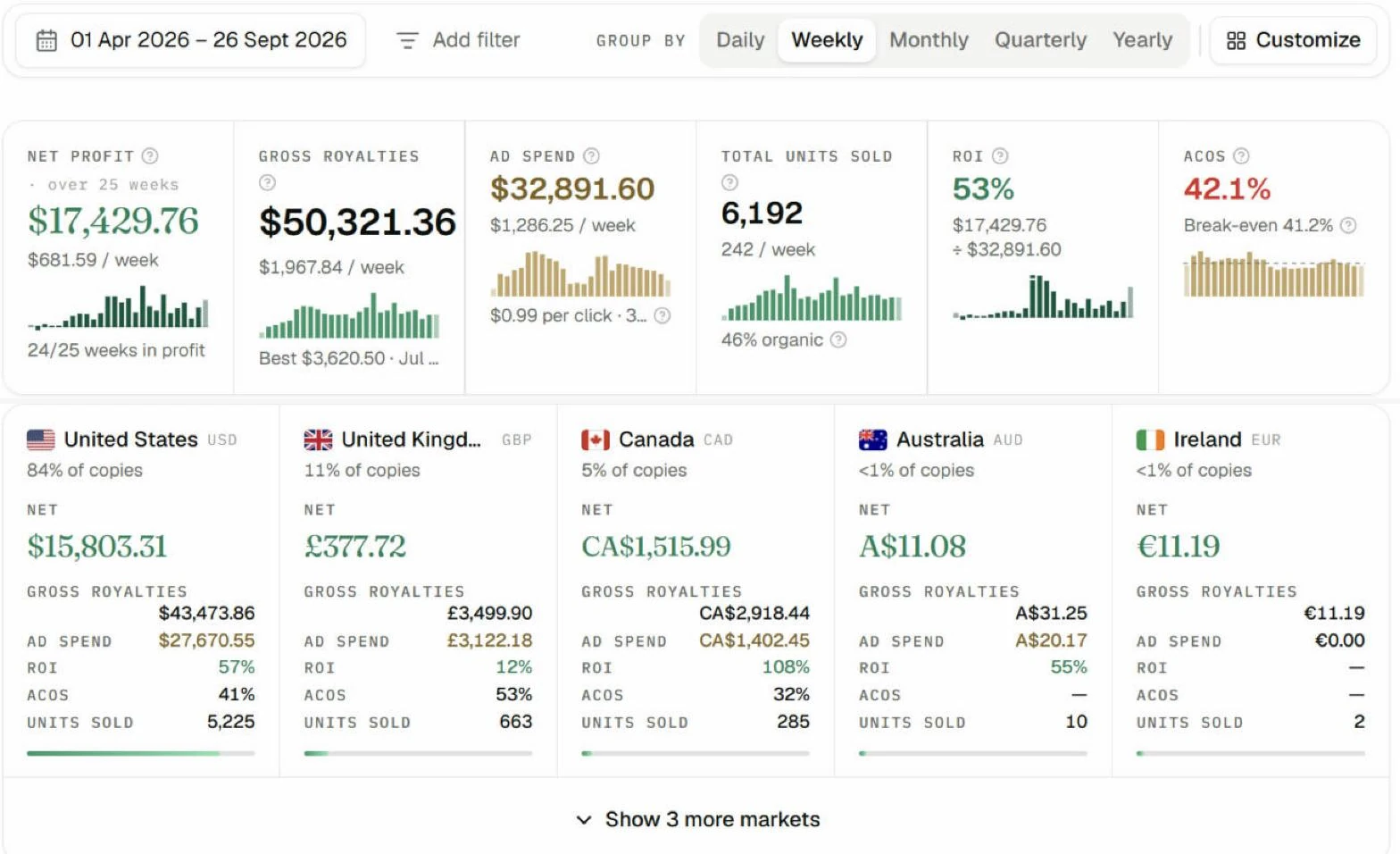Open Total Units Sold help icon

click(729, 182)
